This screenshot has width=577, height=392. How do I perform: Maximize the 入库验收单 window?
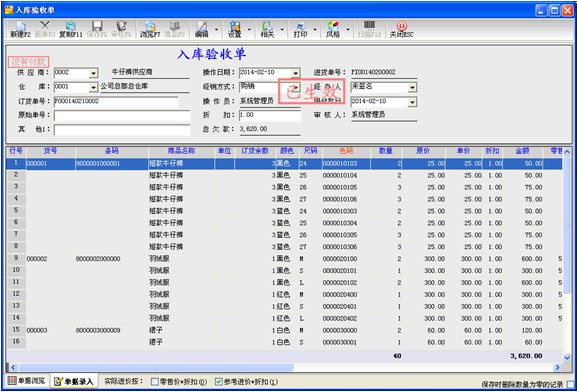click(x=554, y=10)
